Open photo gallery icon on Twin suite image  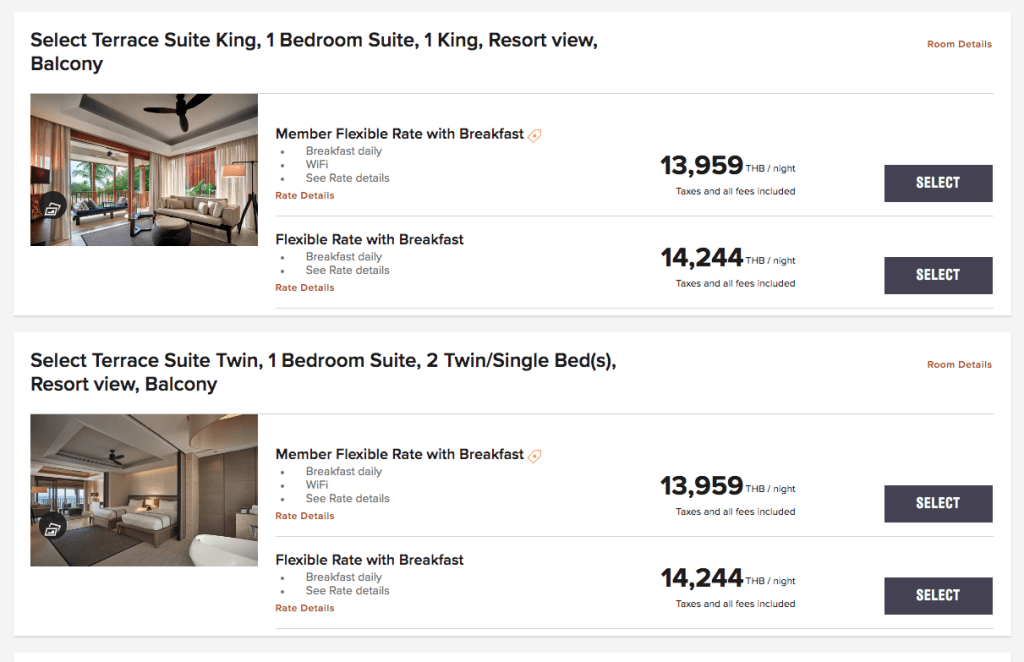pyautogui.click(x=54, y=526)
